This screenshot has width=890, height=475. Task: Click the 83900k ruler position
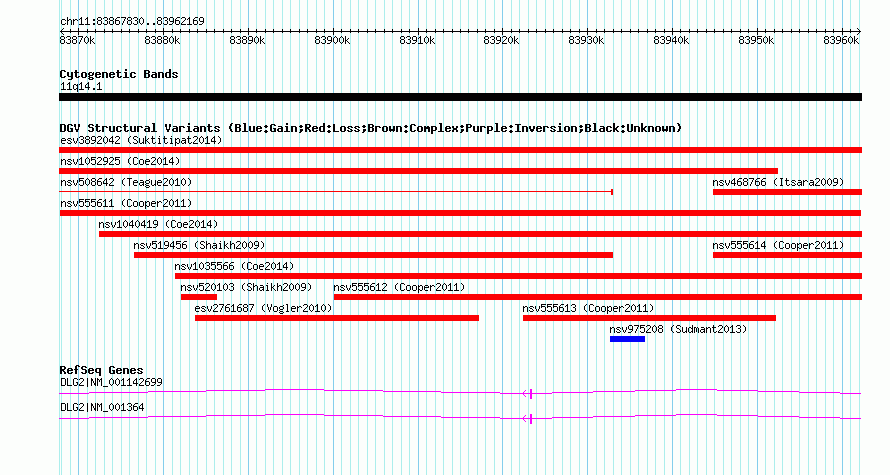point(332,40)
